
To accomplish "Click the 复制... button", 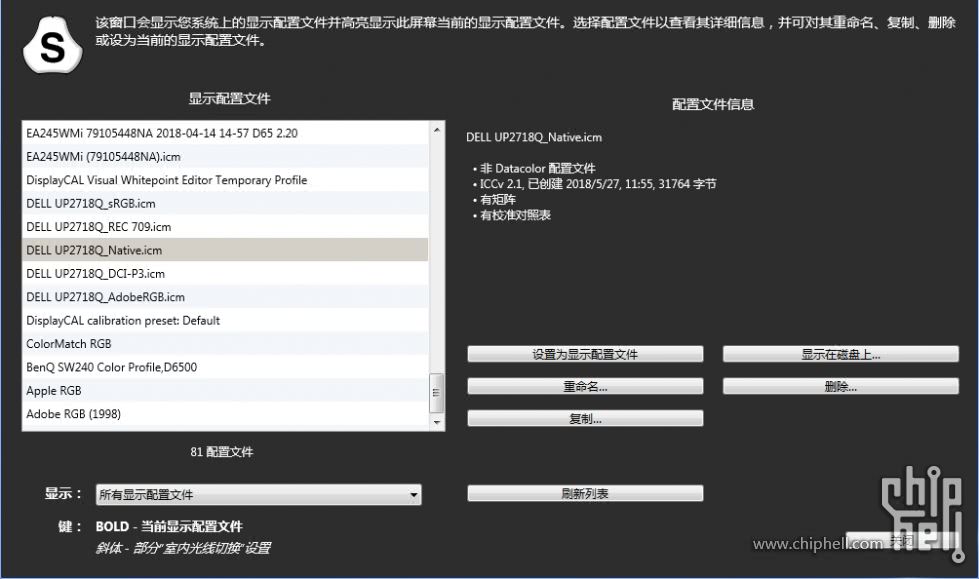I will (x=585, y=418).
